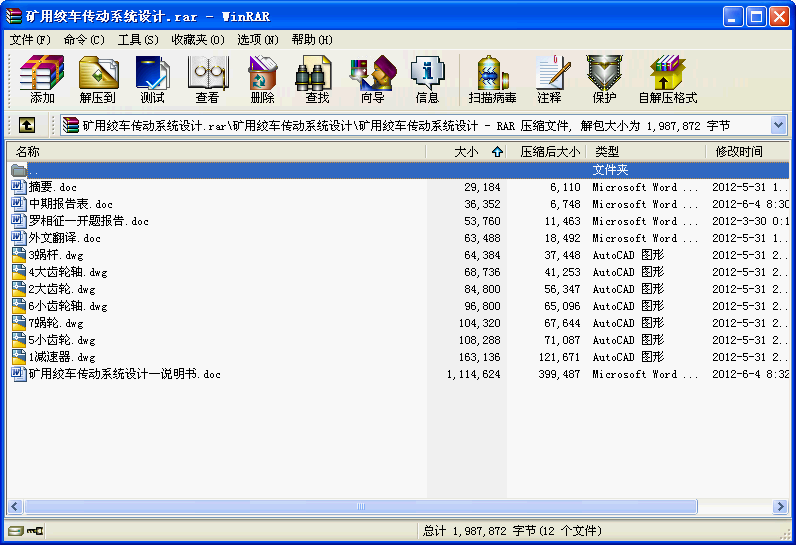
Task: Select the file 1减速器.dwg
Action: [x=62, y=357]
